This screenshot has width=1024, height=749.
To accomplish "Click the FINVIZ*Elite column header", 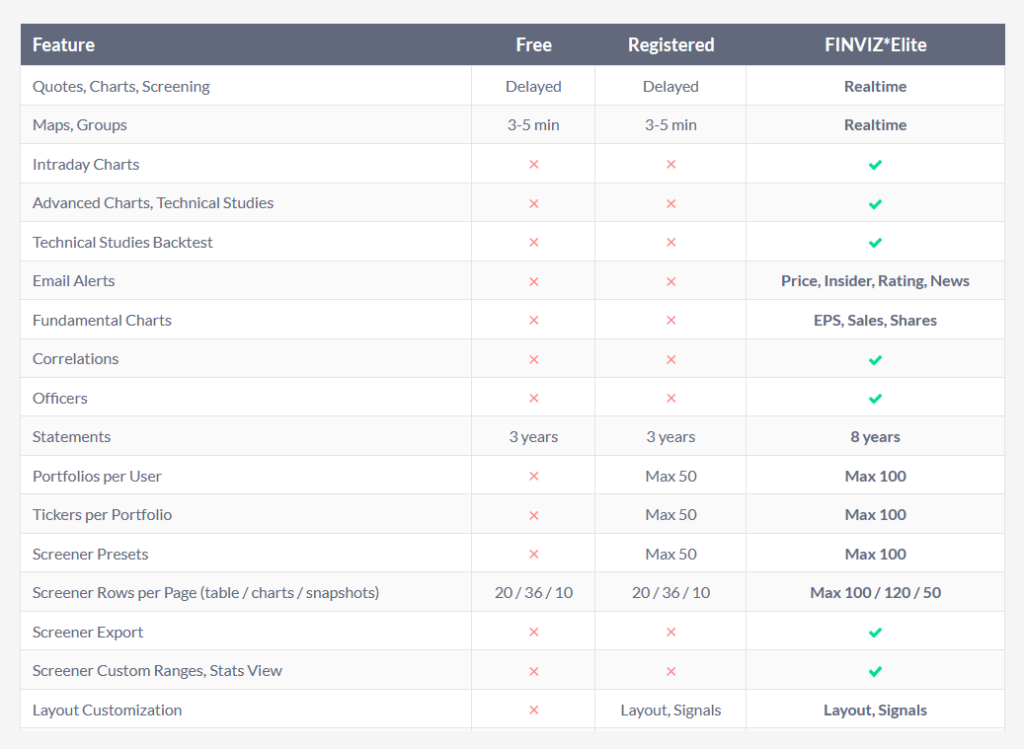I will pos(875,45).
